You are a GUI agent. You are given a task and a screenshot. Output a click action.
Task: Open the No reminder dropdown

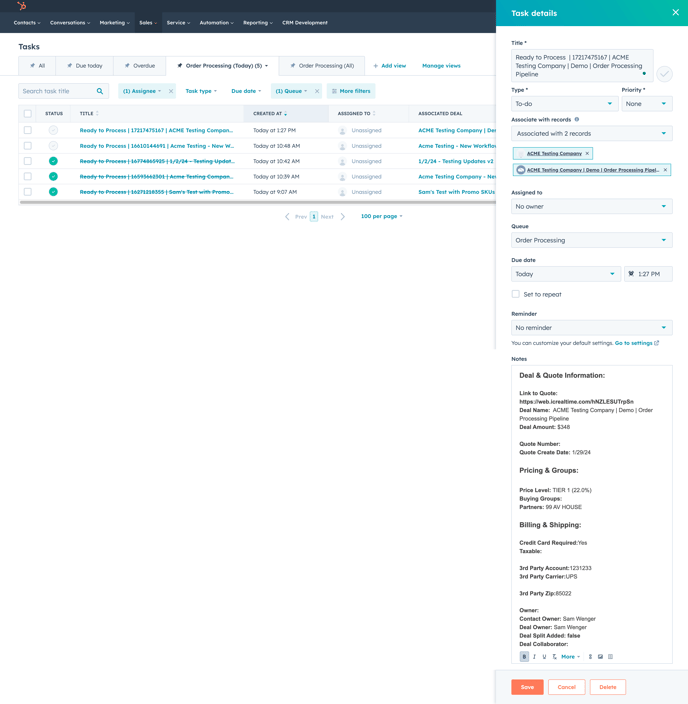pos(591,328)
